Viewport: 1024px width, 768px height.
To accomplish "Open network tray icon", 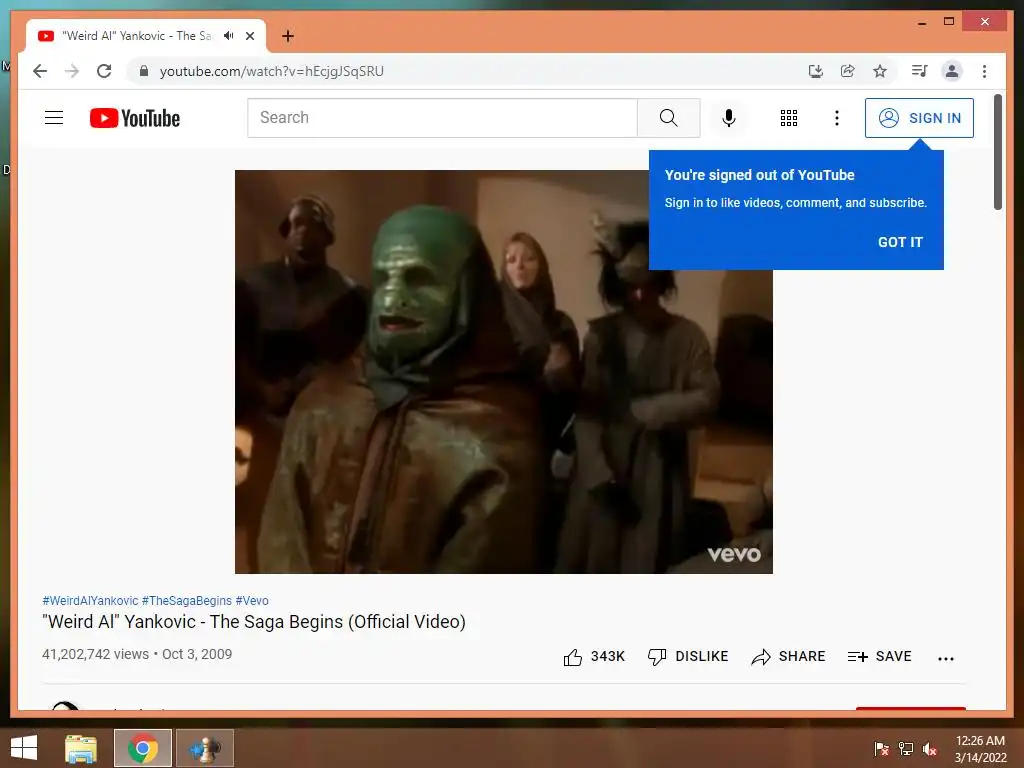I will (x=906, y=749).
